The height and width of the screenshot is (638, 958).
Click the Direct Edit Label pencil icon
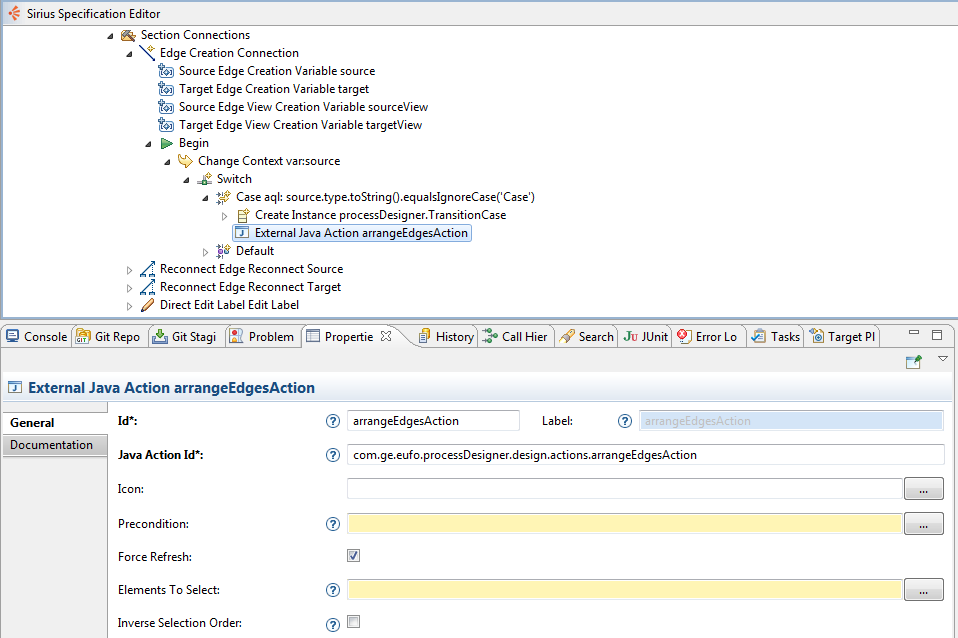coord(147,305)
